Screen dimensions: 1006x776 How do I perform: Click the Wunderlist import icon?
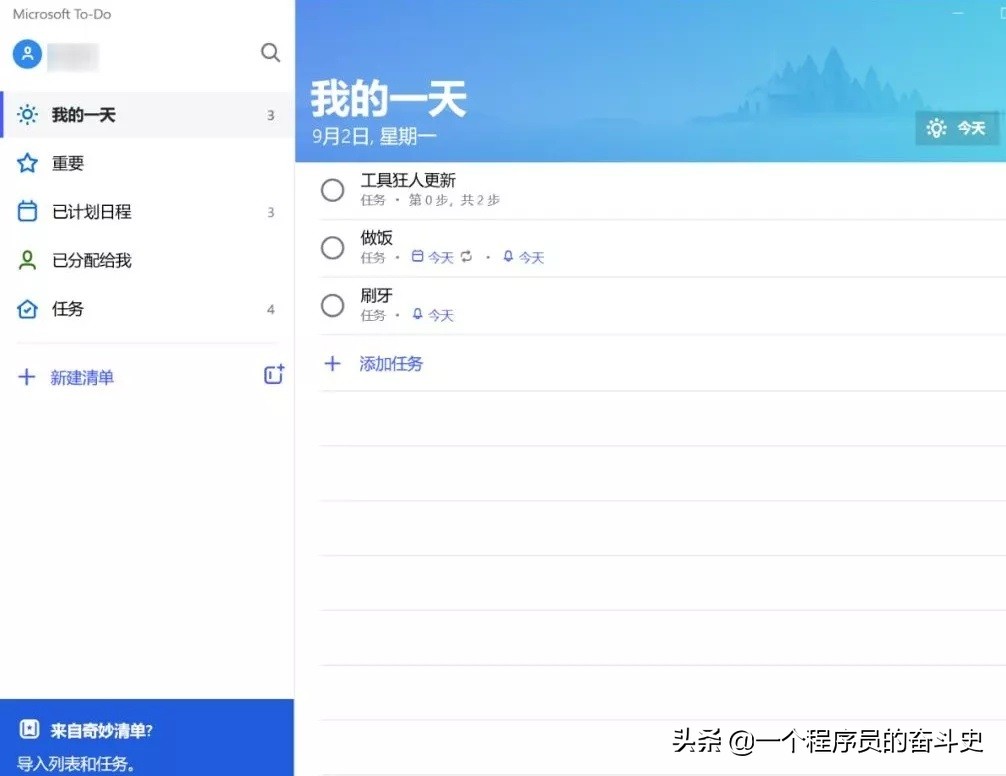(x=29, y=729)
